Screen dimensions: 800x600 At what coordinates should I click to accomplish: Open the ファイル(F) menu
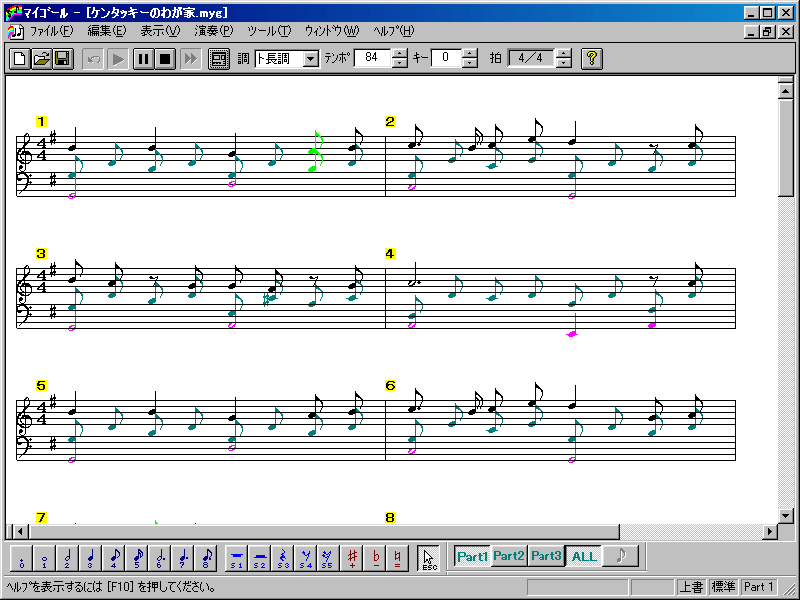coord(52,31)
